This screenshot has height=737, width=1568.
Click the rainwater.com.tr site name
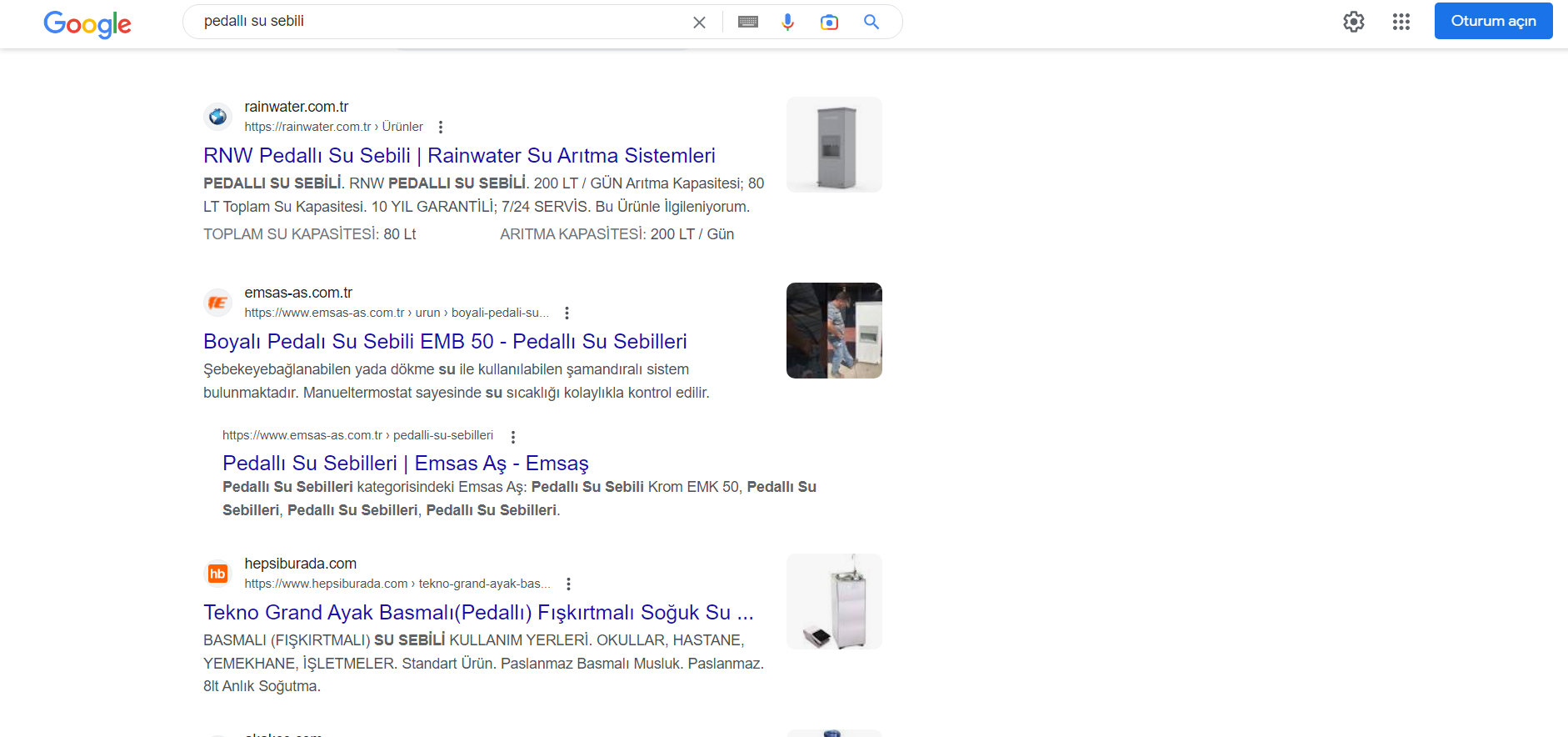(x=297, y=107)
